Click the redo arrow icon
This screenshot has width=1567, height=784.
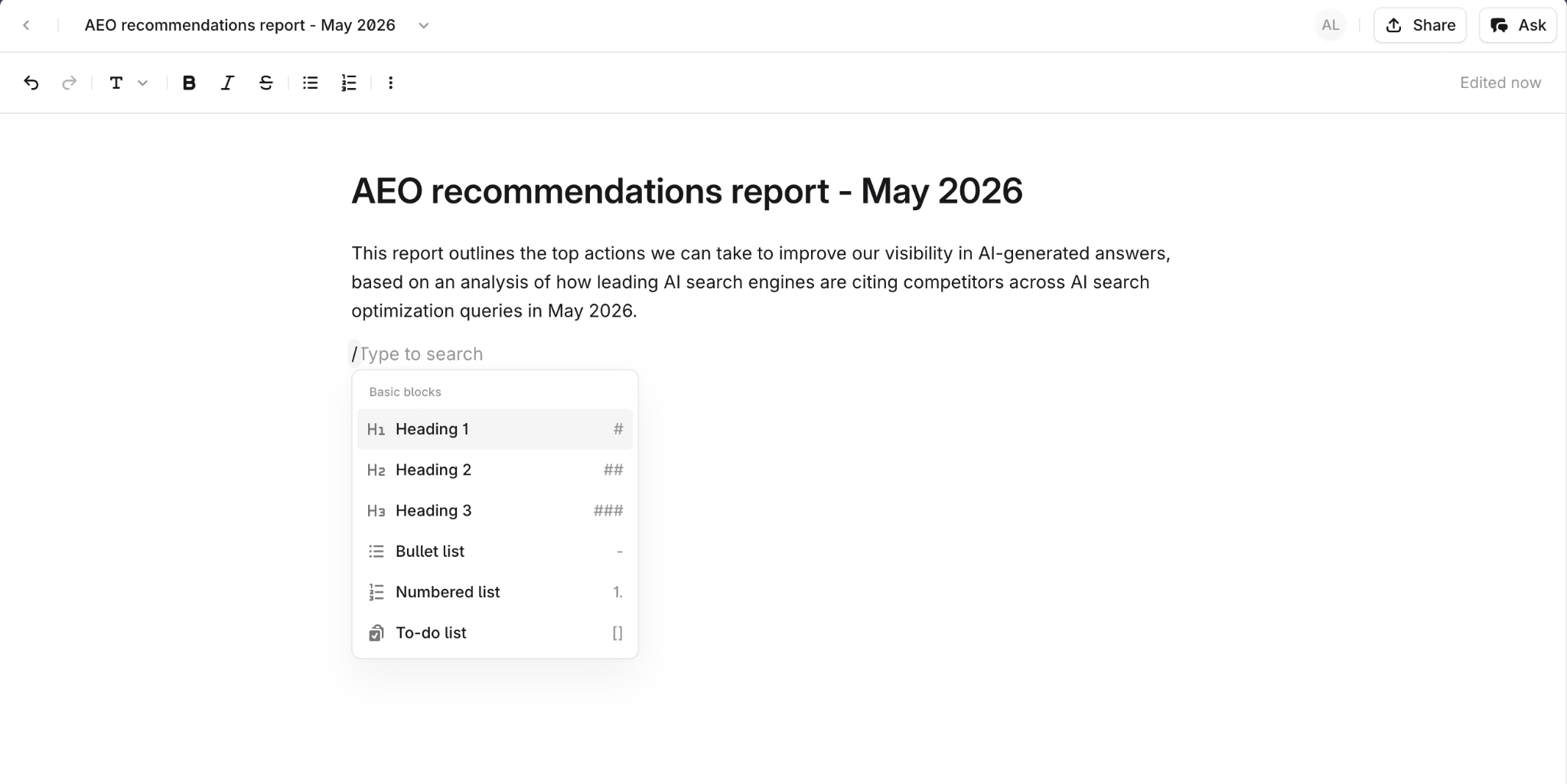(70, 83)
